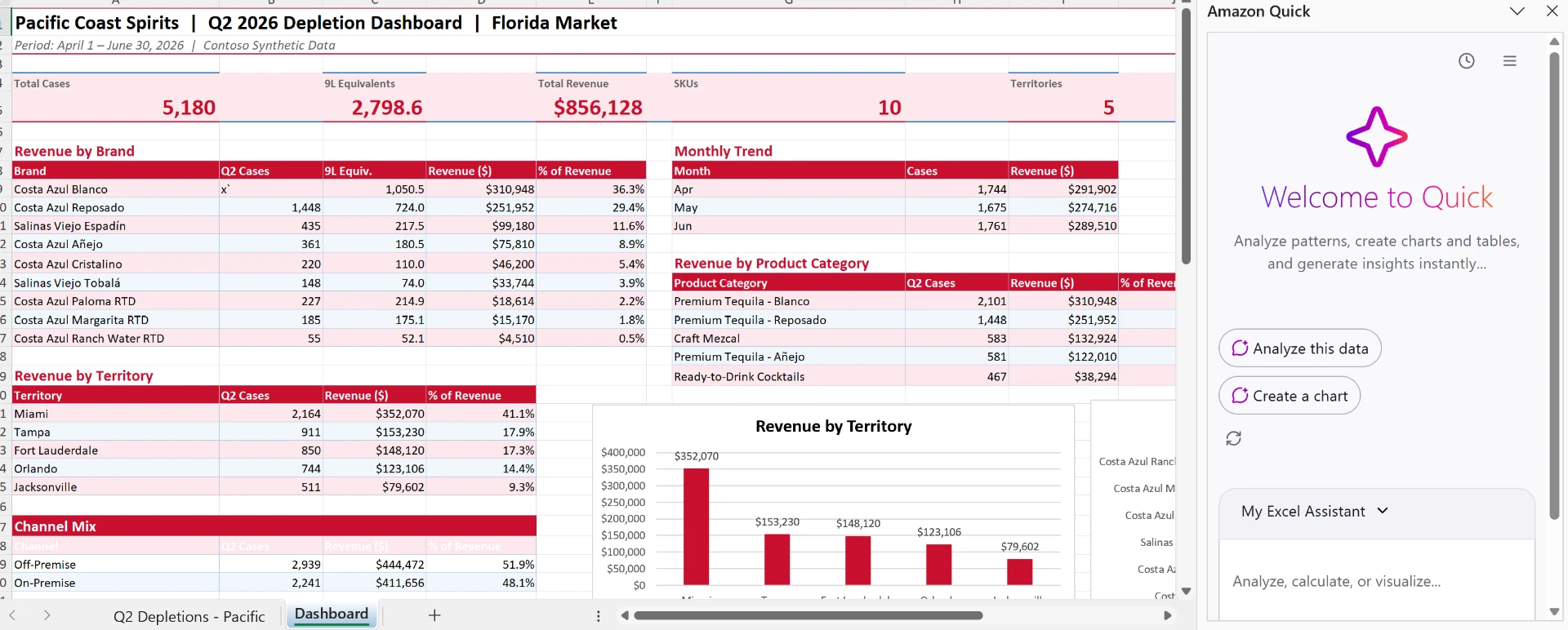Click % of Revenue brand header
The height and width of the screenshot is (630, 1568).
[591, 171]
